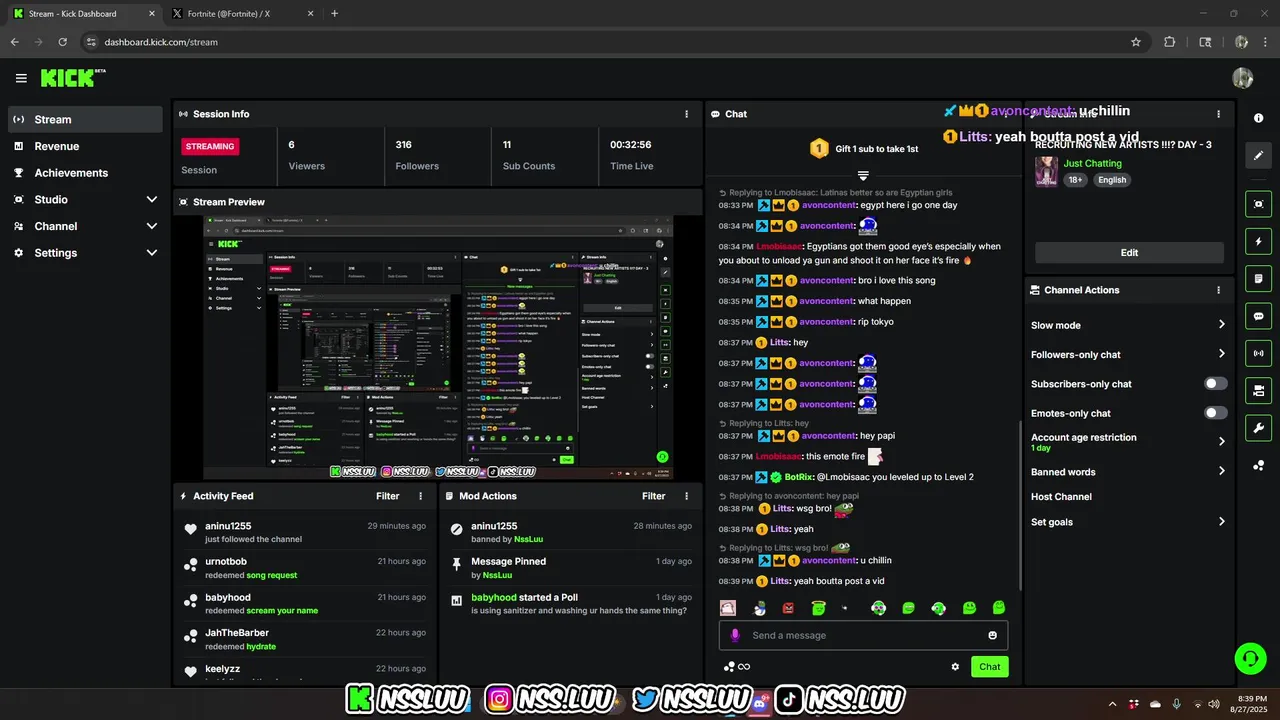The image size is (1280, 720).
Task: Click the broadcast signal icon in right sidebar
Action: pos(1258,353)
